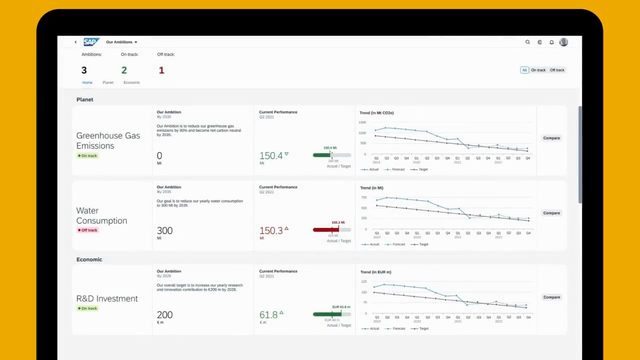Click the back arrow icon beside SAP logo
Image resolution: width=640 pixels, height=360 pixels.
point(76,42)
